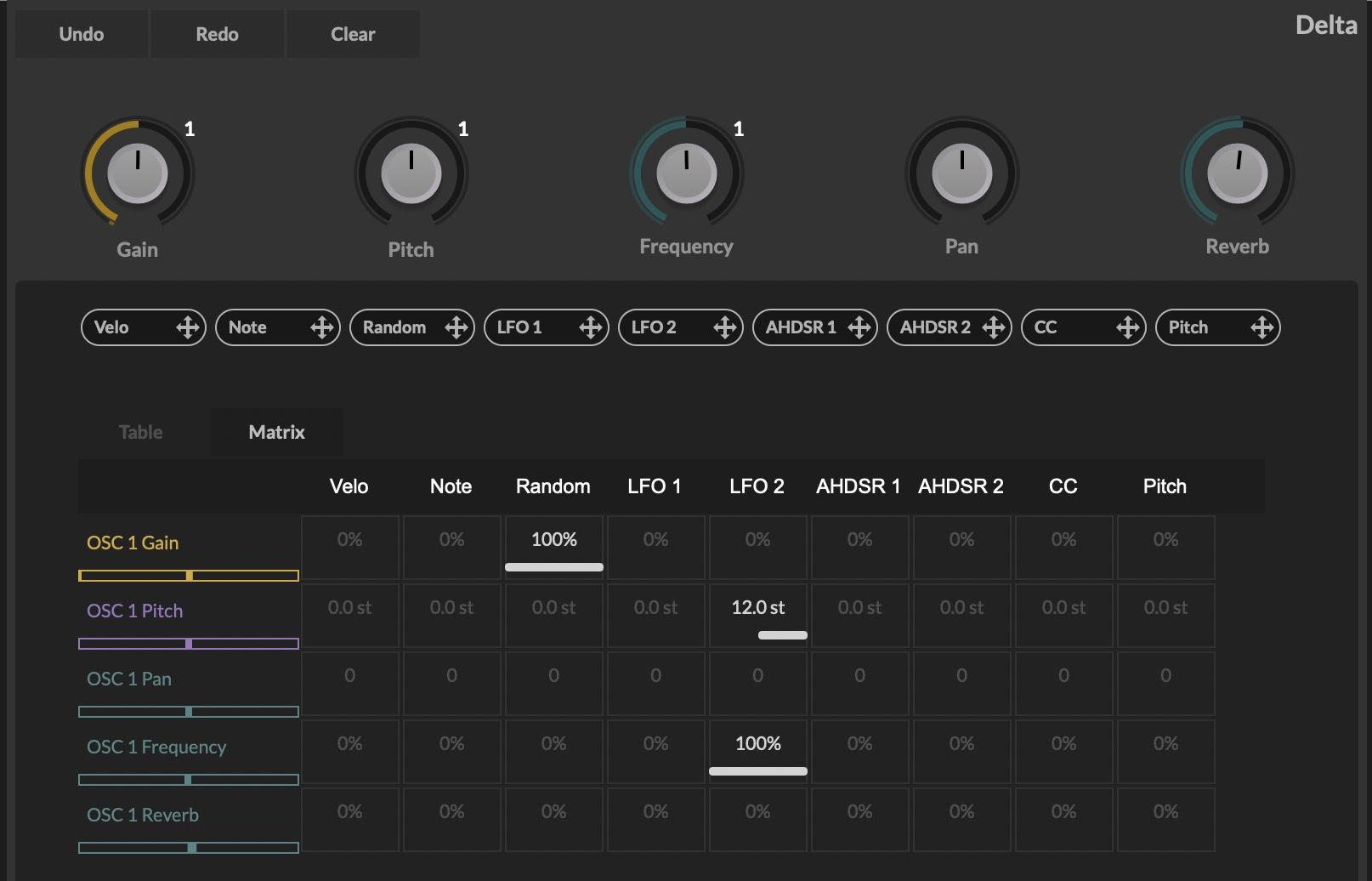Click the OSC 1 Gain row label
Image resolution: width=1372 pixels, height=881 pixels.
[133, 543]
